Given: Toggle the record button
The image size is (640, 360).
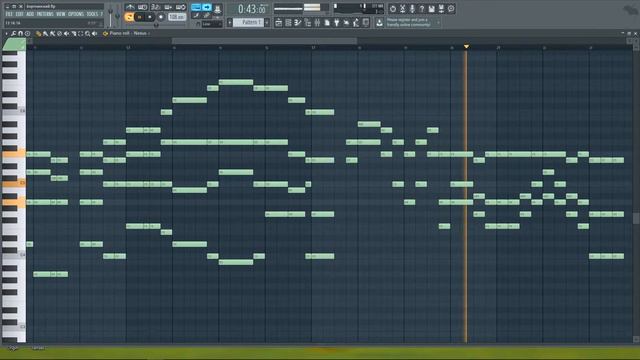Looking at the screenshot, I should (161, 17).
